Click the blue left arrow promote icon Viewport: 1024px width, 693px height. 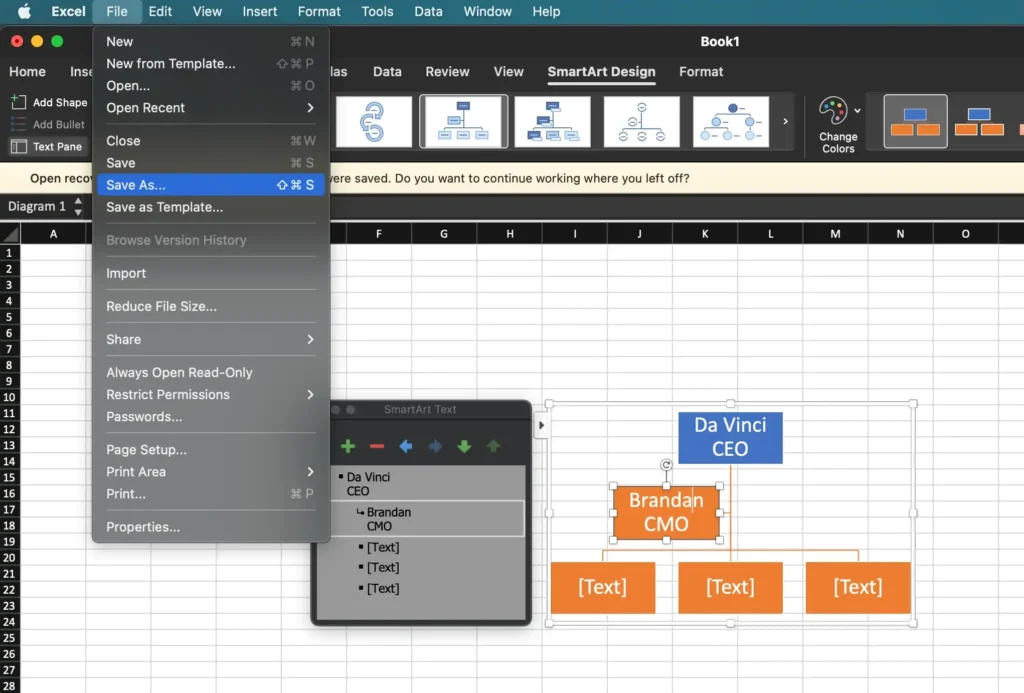[406, 446]
